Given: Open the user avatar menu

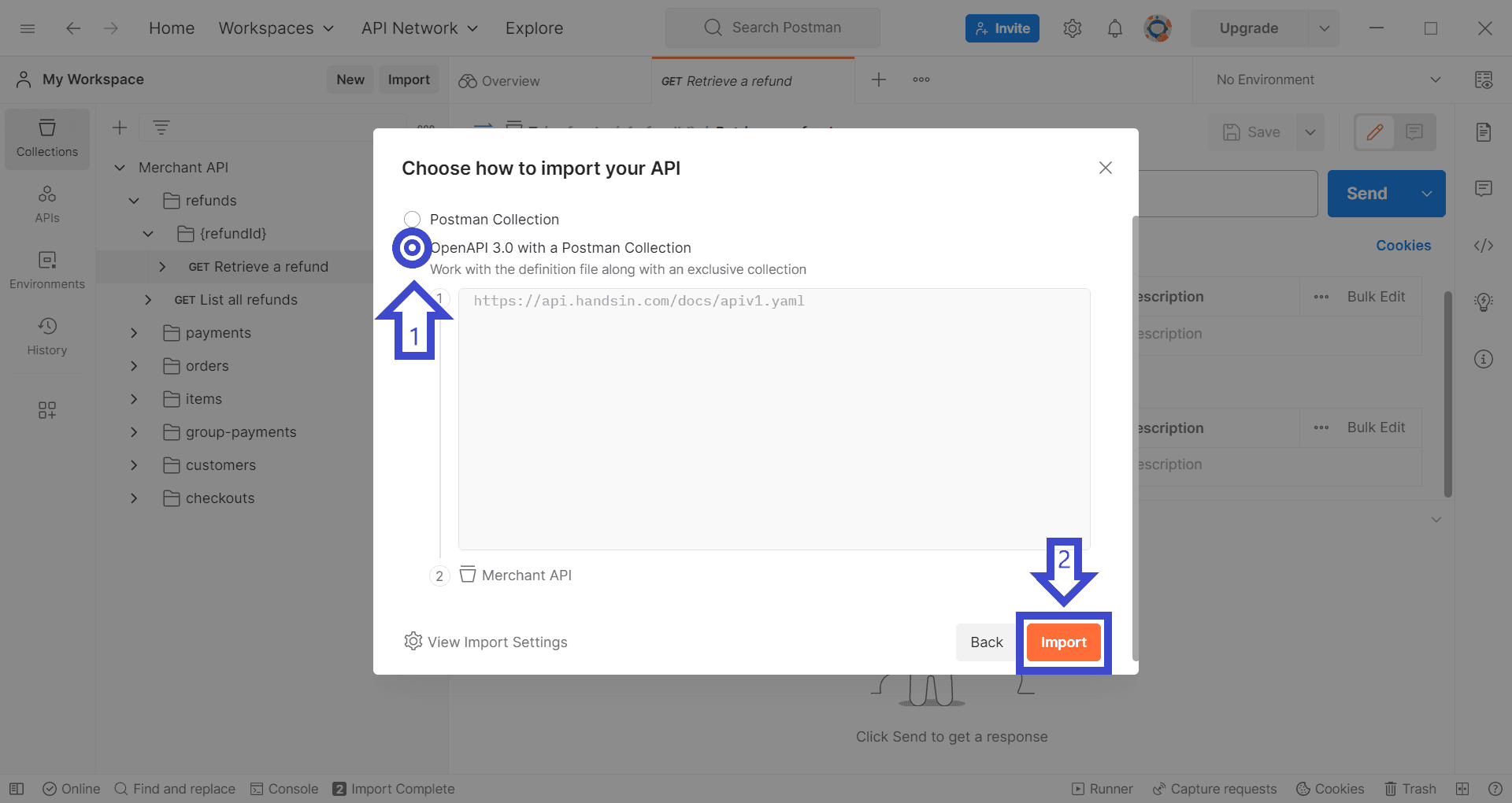Looking at the screenshot, I should tap(1158, 28).
